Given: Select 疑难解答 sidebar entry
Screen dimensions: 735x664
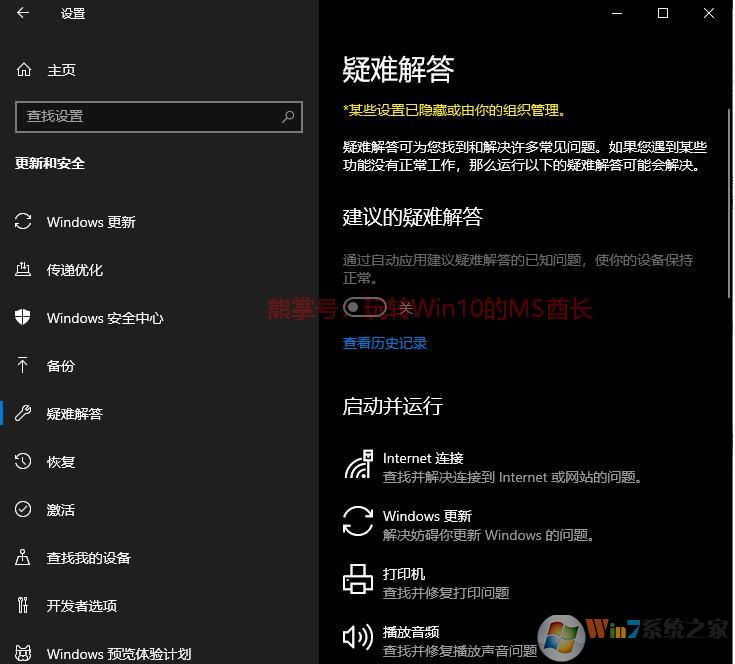Looking at the screenshot, I should tap(75, 414).
